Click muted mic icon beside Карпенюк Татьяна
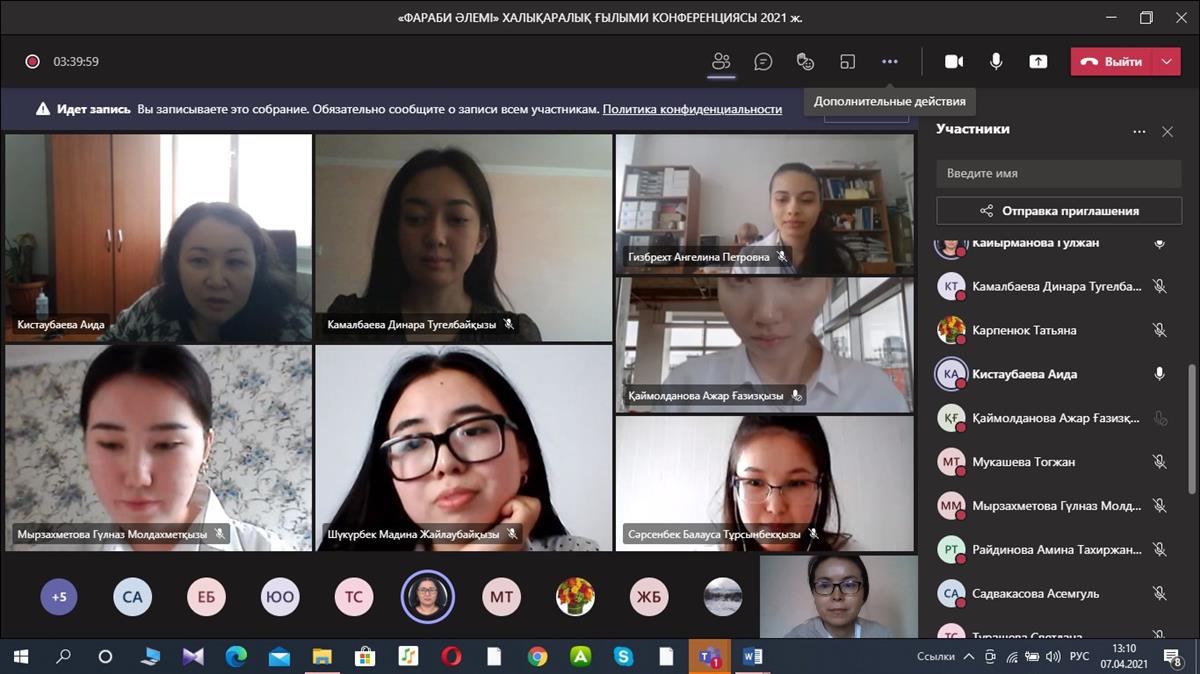 1159,330
